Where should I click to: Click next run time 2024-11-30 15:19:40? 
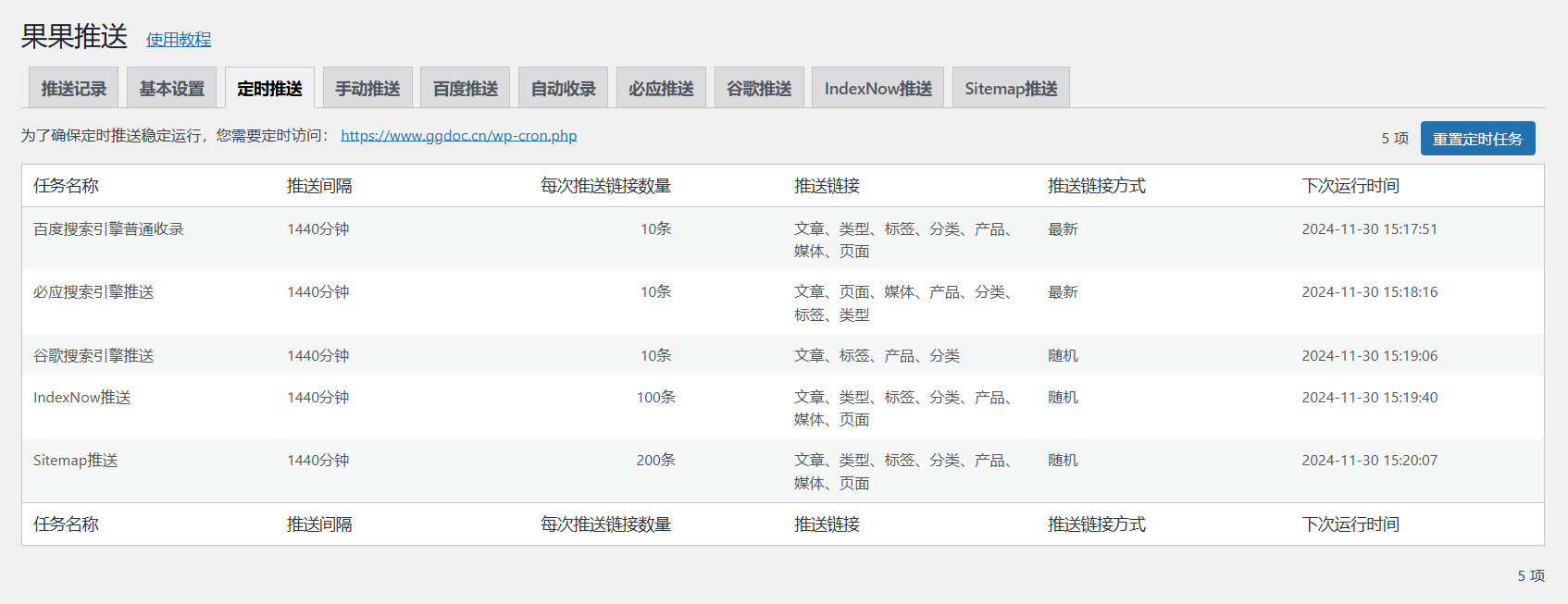1369,398
